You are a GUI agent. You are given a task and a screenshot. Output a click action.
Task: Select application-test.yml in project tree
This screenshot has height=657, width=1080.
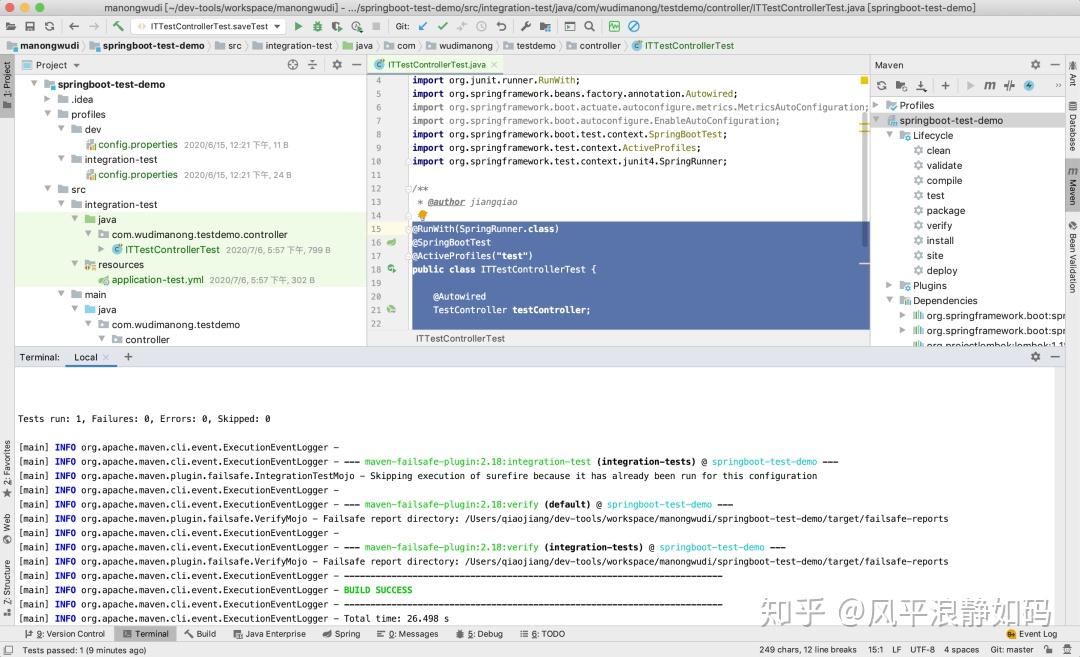tap(157, 280)
